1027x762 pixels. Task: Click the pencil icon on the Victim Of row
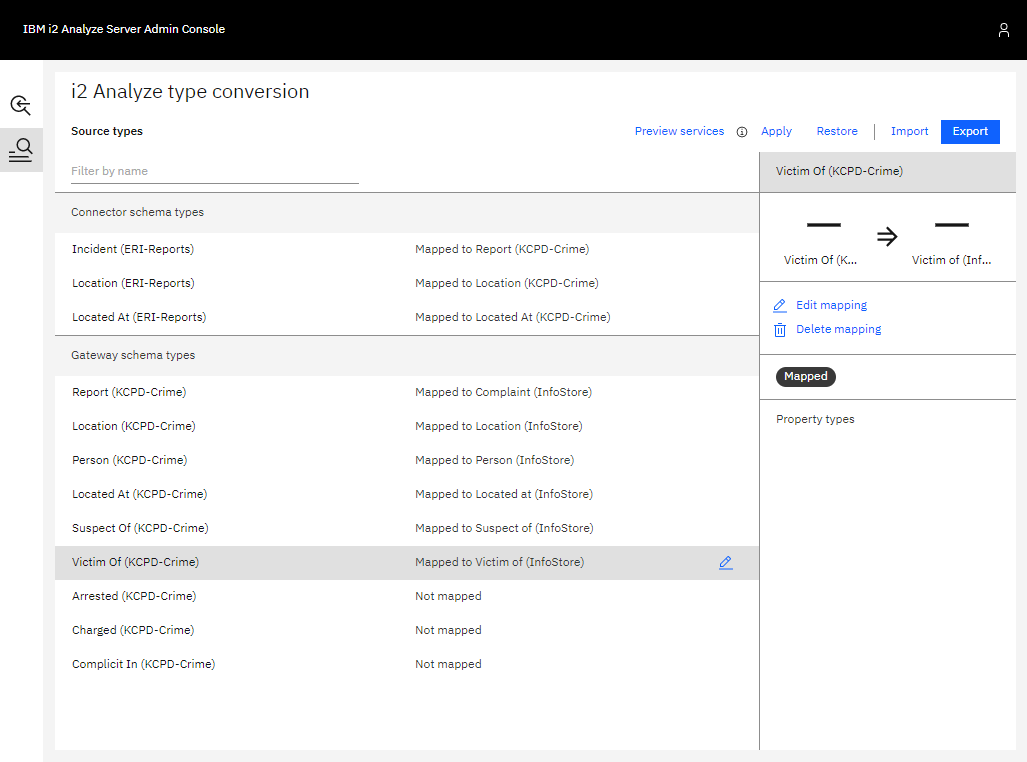pos(725,562)
